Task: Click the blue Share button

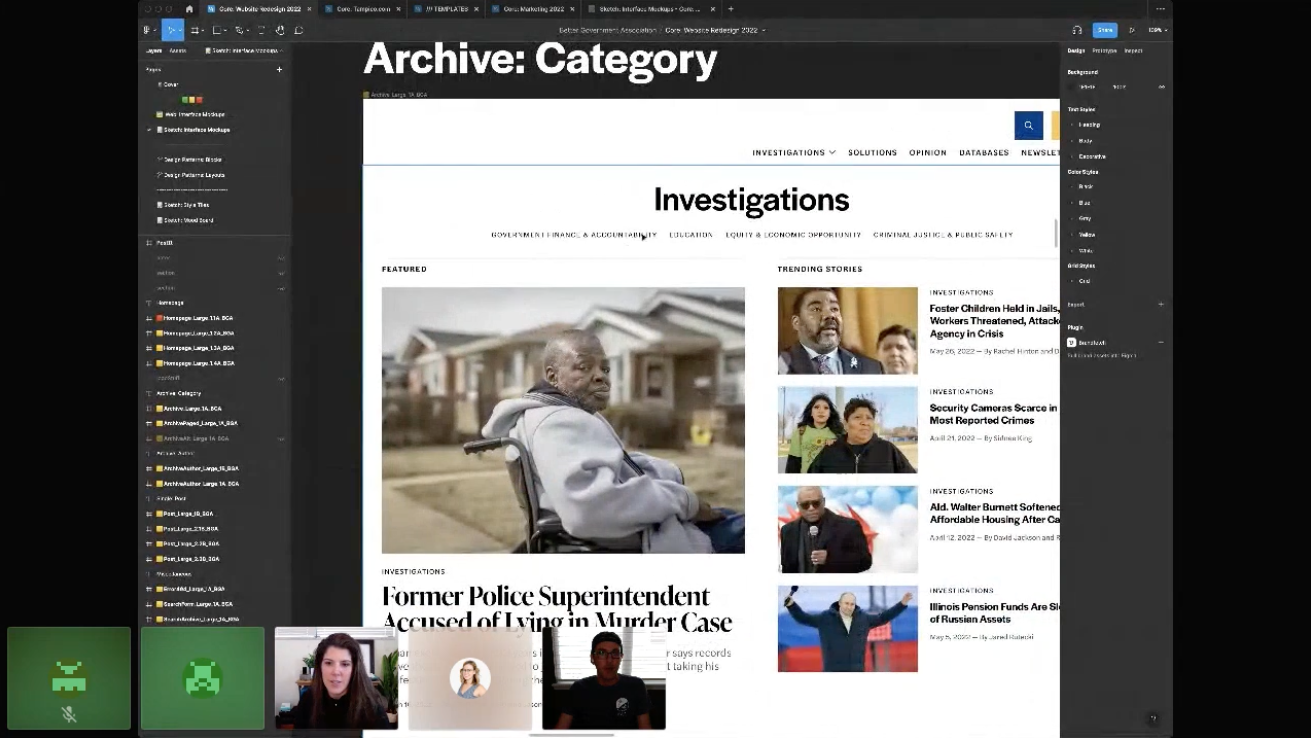Action: (1104, 30)
